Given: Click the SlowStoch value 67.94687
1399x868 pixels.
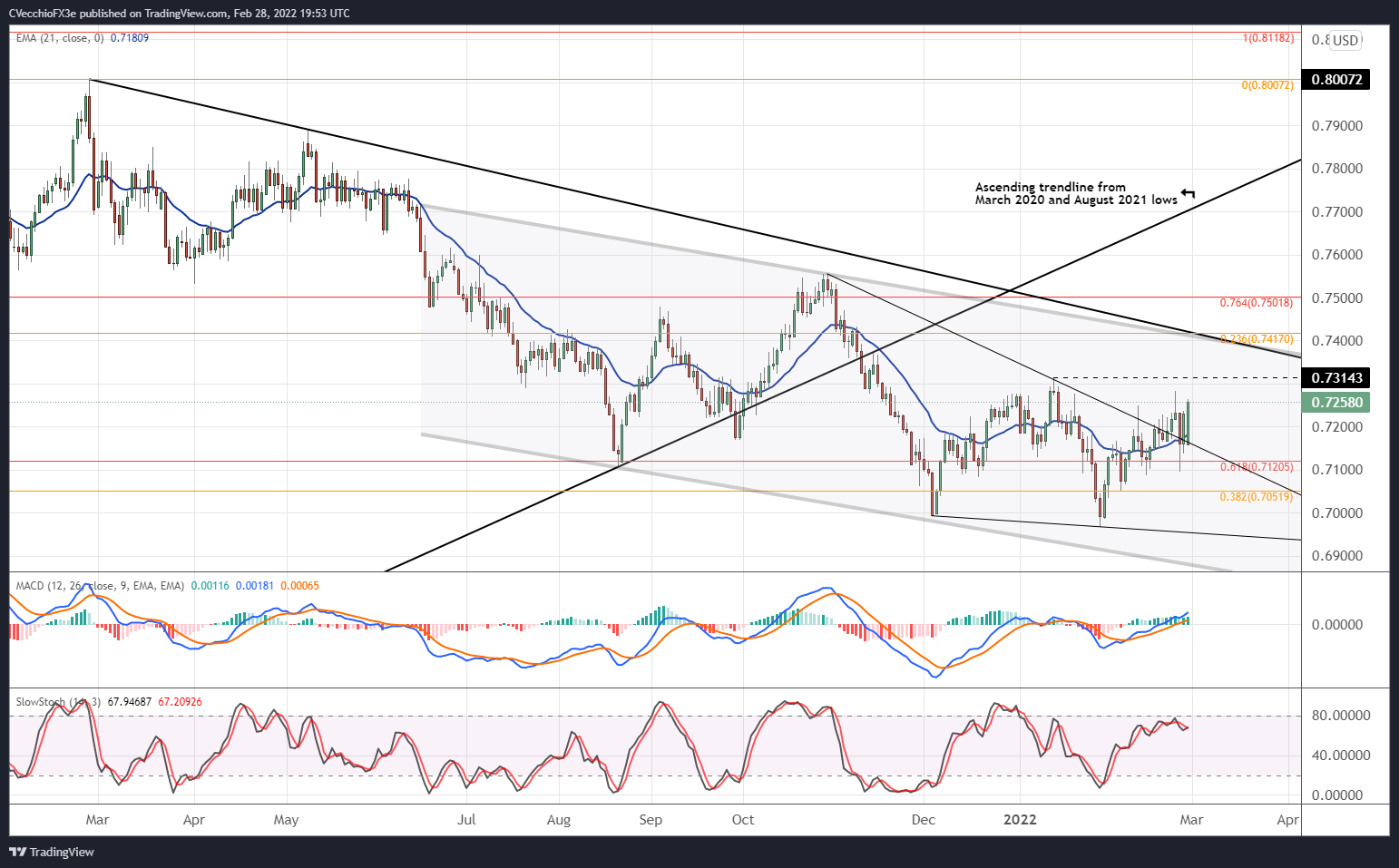Looking at the screenshot, I should 130,702.
